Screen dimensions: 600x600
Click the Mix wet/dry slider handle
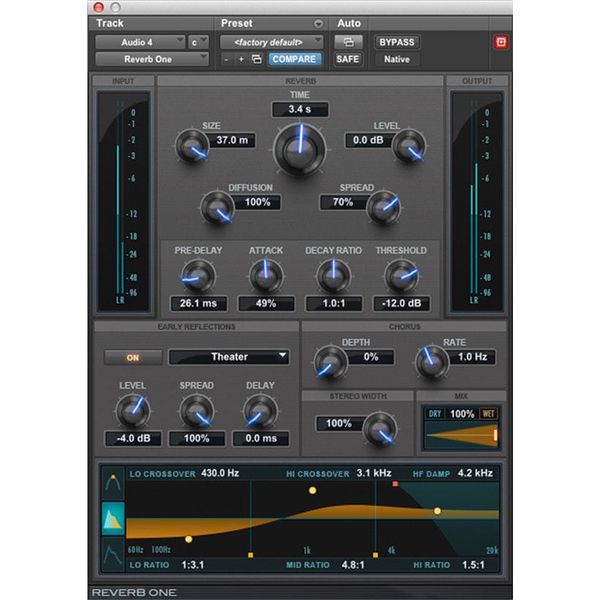coord(495,435)
